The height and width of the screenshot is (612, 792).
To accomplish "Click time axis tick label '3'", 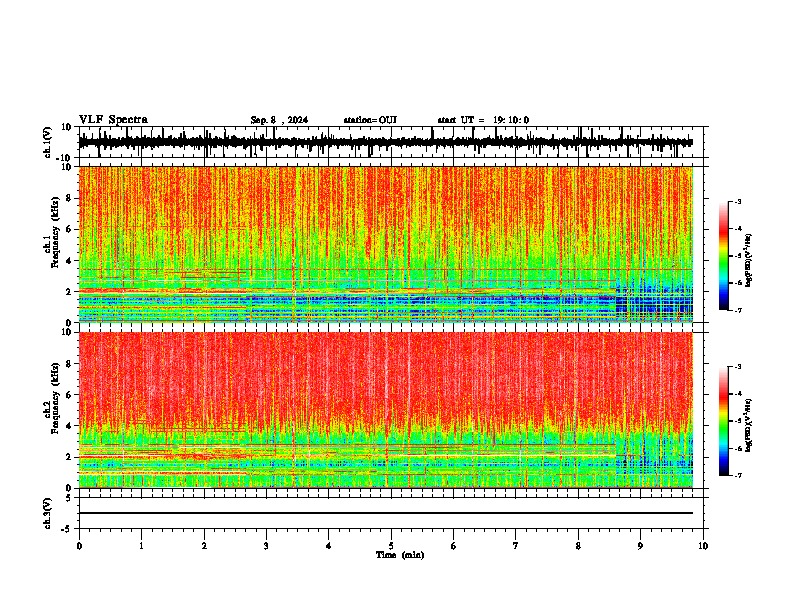I will [266, 546].
